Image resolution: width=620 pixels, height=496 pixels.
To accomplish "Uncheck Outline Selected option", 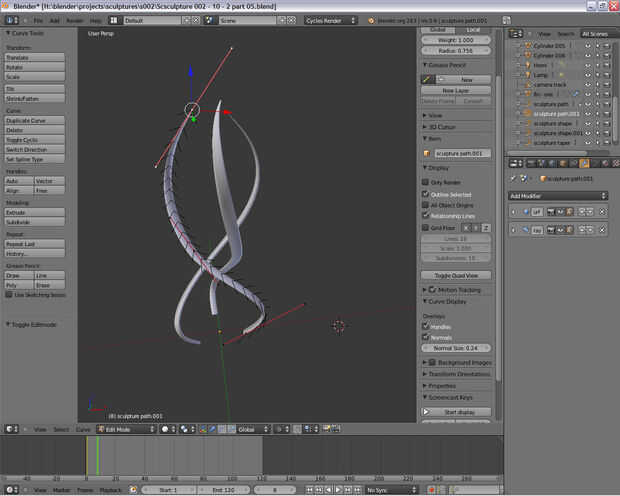I will coord(426,194).
